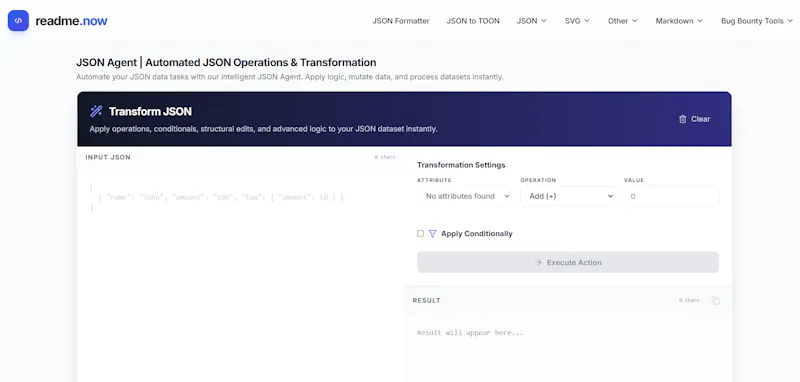Open the Attribute dropdown showing No attributes found
Viewport: 800px width, 382px height.
464,196
